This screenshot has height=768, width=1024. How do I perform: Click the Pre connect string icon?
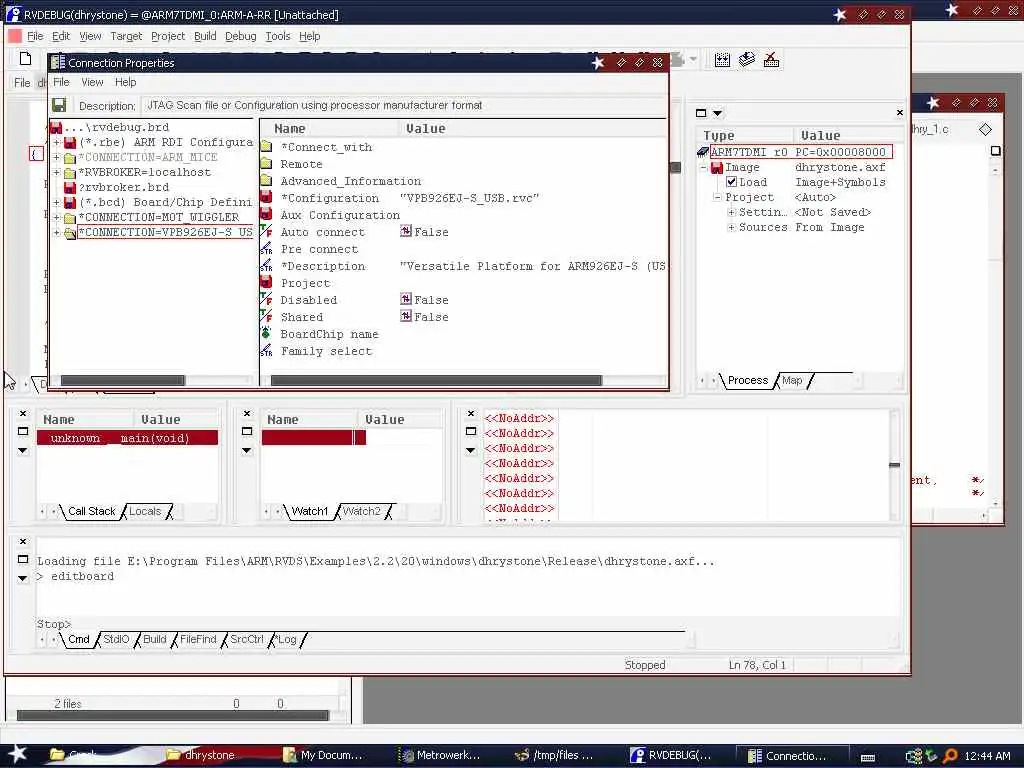tap(266, 248)
